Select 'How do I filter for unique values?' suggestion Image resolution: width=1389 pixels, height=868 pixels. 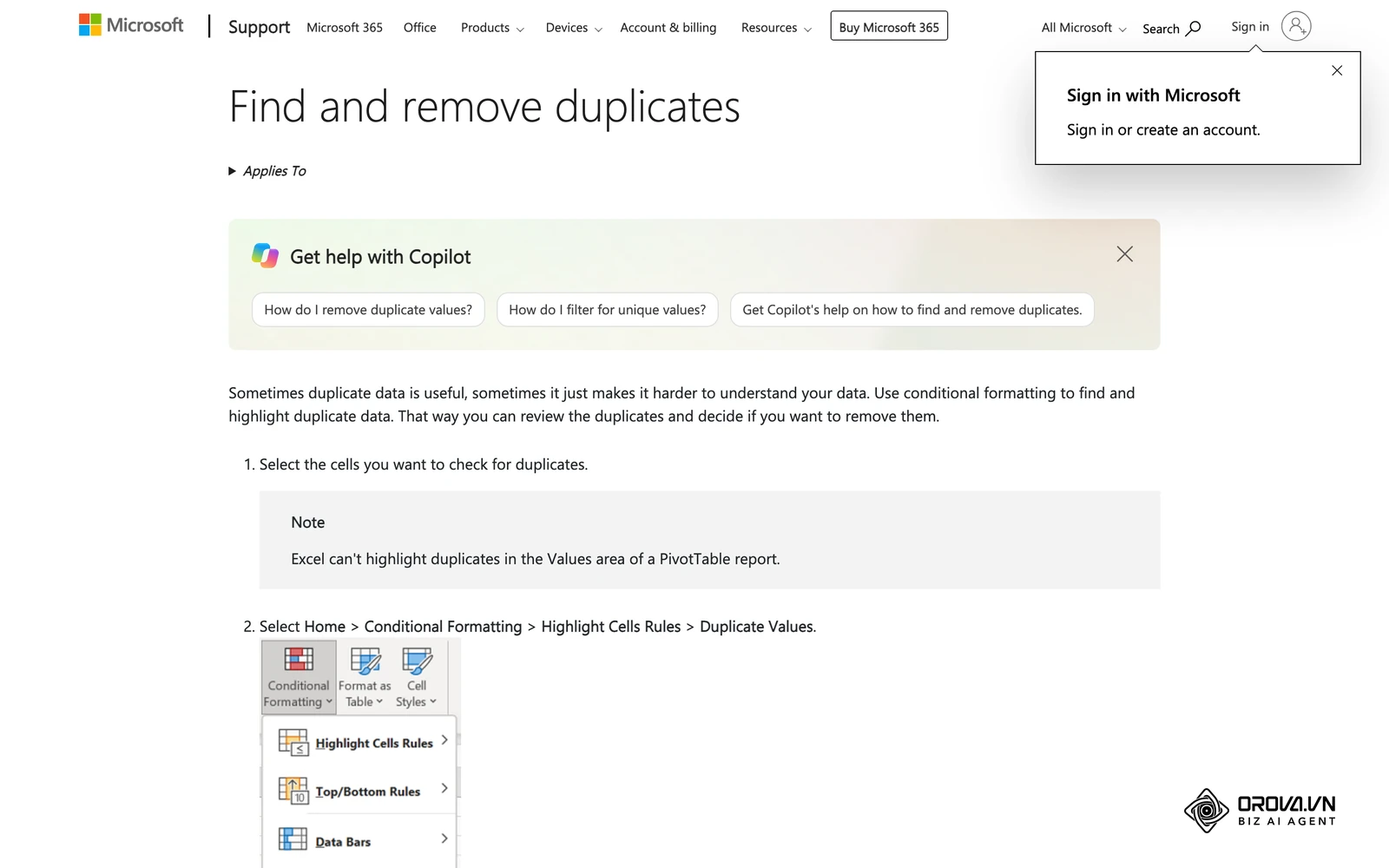[608, 310]
